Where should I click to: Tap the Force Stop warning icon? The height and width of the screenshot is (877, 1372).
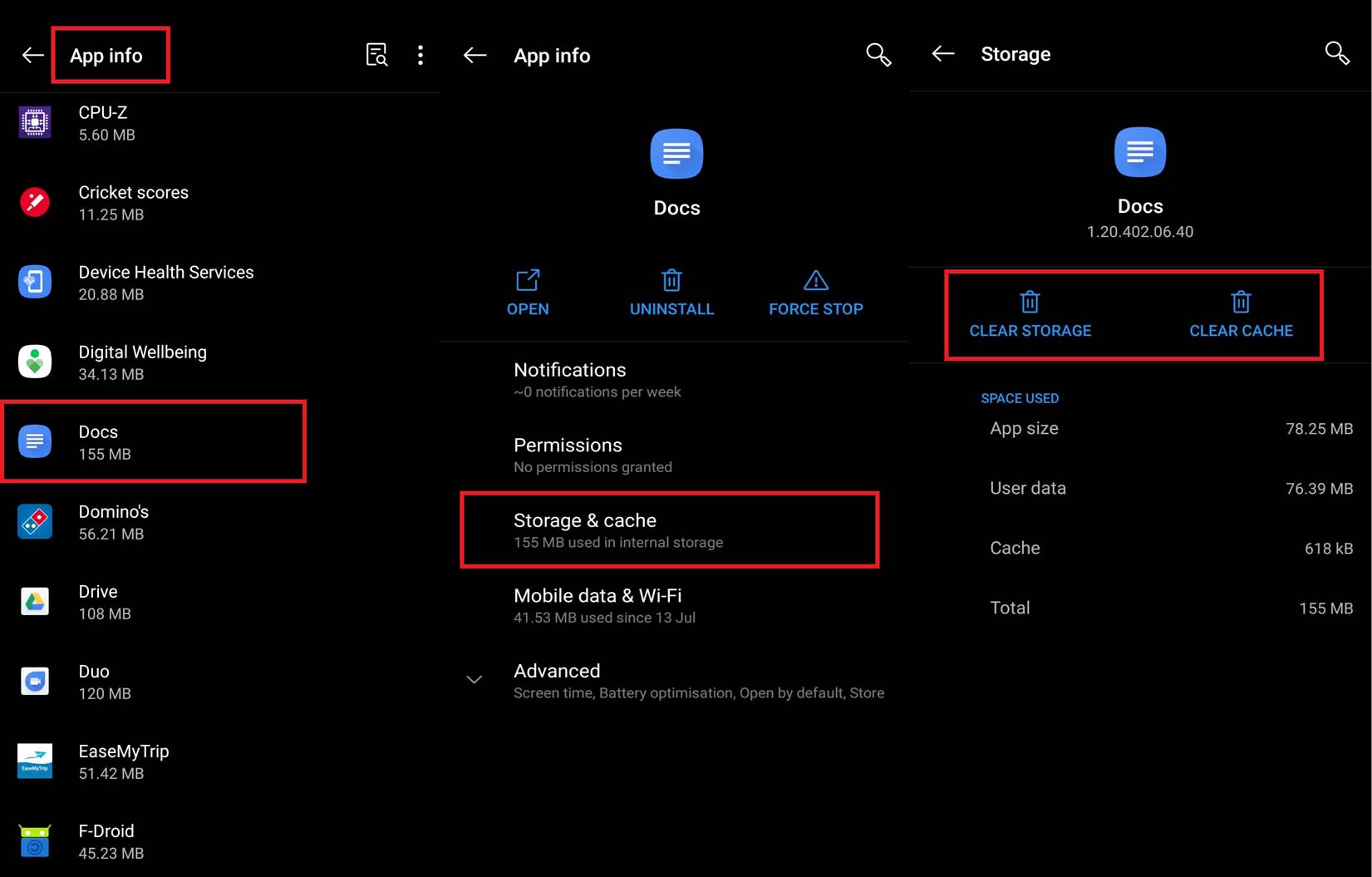[816, 280]
